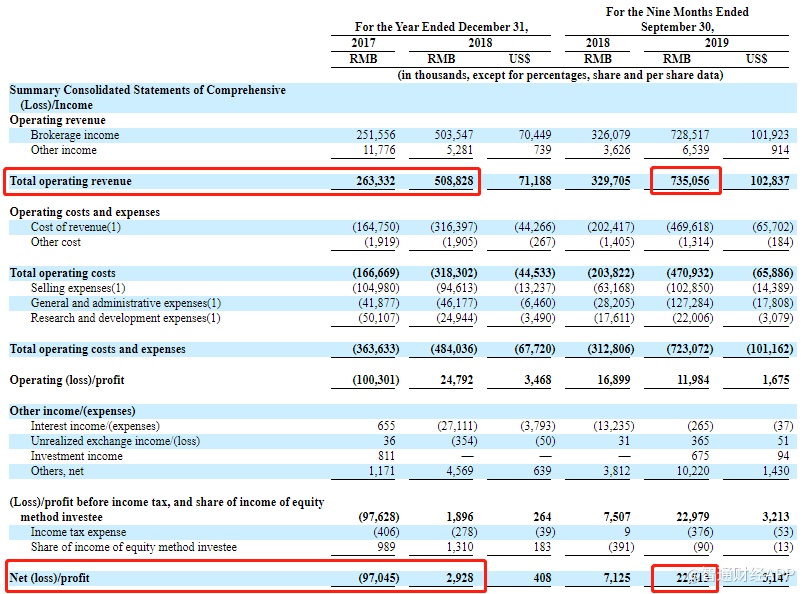Viewport: 805px width, 594px height.
Task: Select the "Share of income of equity method investee" label
Action: click(x=133, y=547)
